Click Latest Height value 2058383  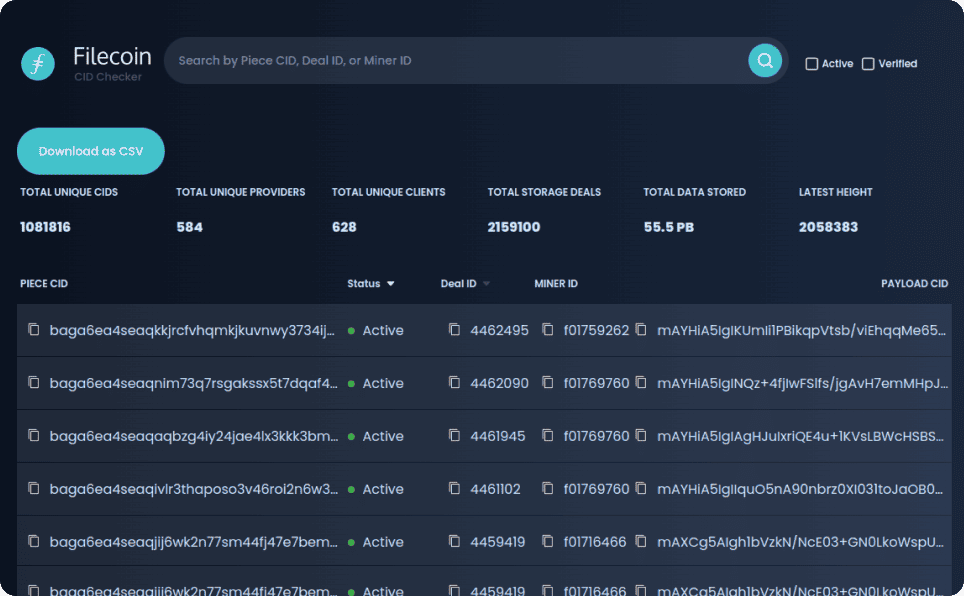[x=828, y=227]
